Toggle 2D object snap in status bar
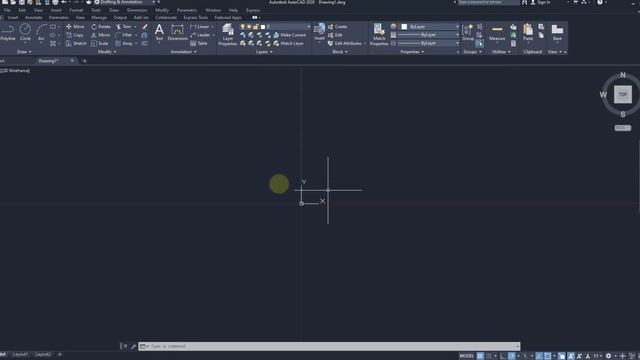This screenshot has width=640, height=360. click(x=547, y=356)
